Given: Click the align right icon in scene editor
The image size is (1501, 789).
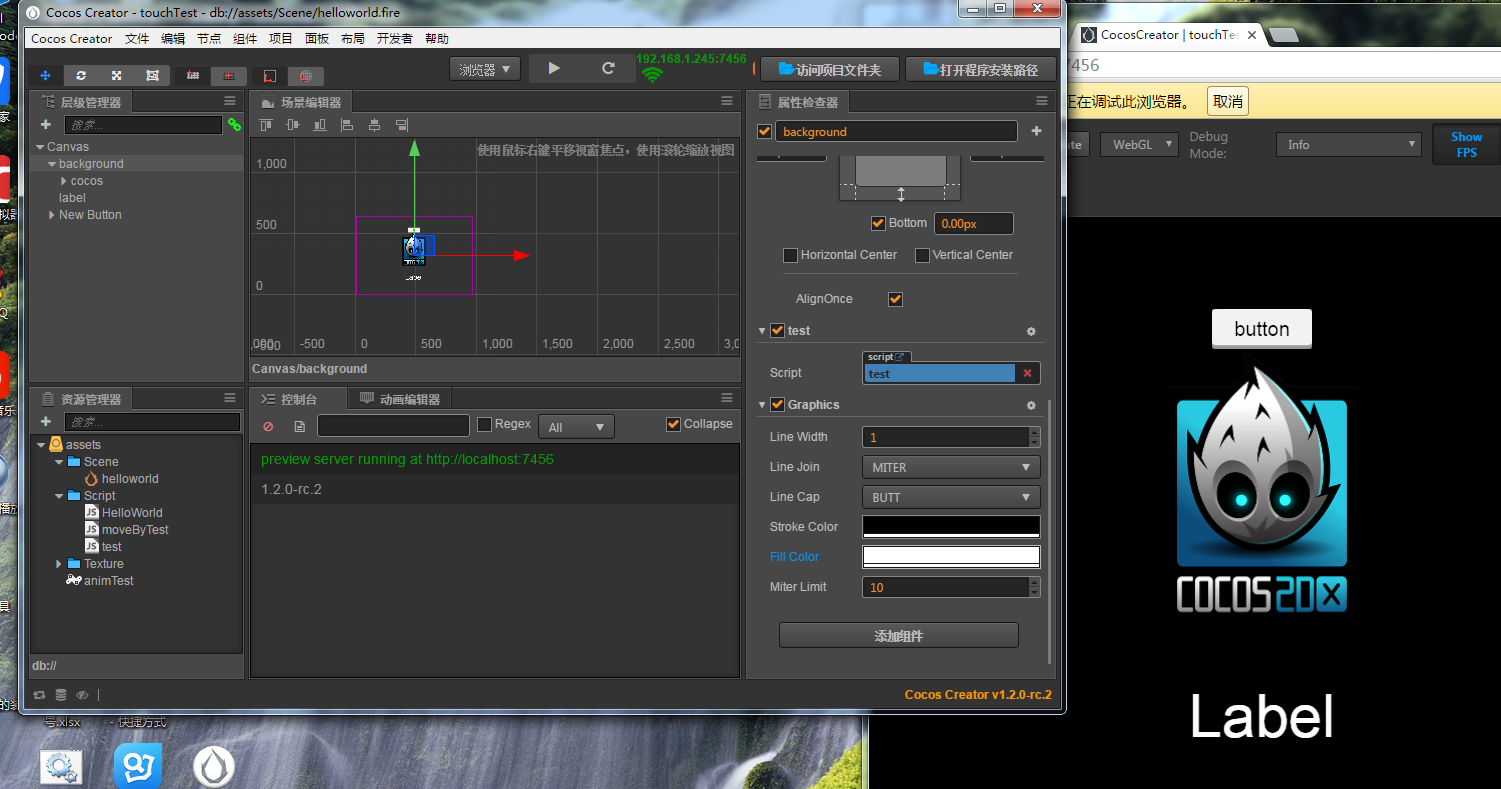Looking at the screenshot, I should (x=401, y=125).
